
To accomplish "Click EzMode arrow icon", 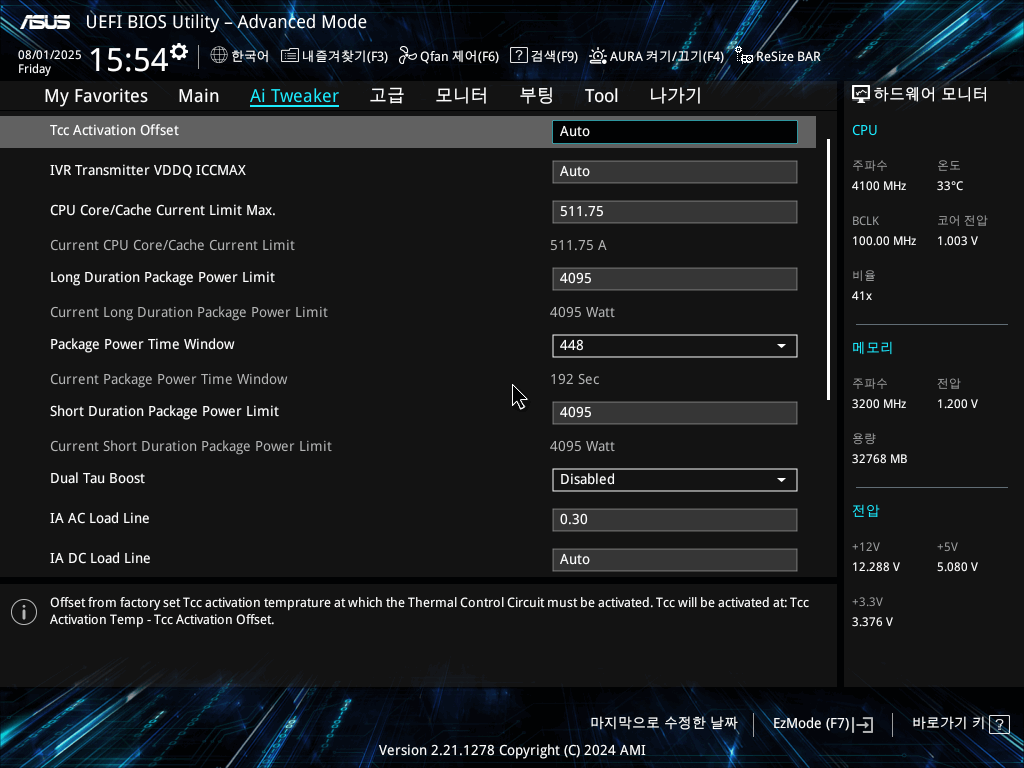I will [x=863, y=724].
